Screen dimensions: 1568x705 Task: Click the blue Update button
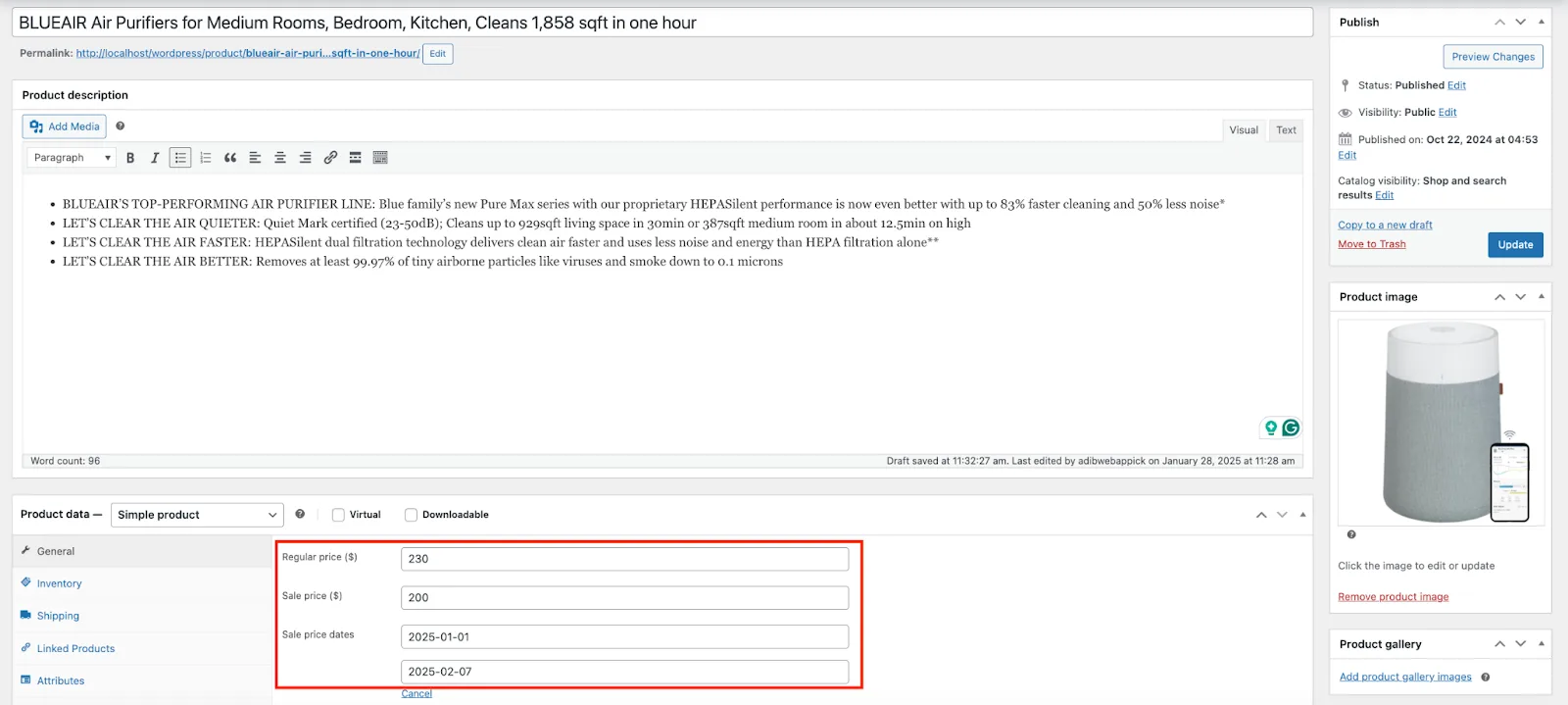1515,245
